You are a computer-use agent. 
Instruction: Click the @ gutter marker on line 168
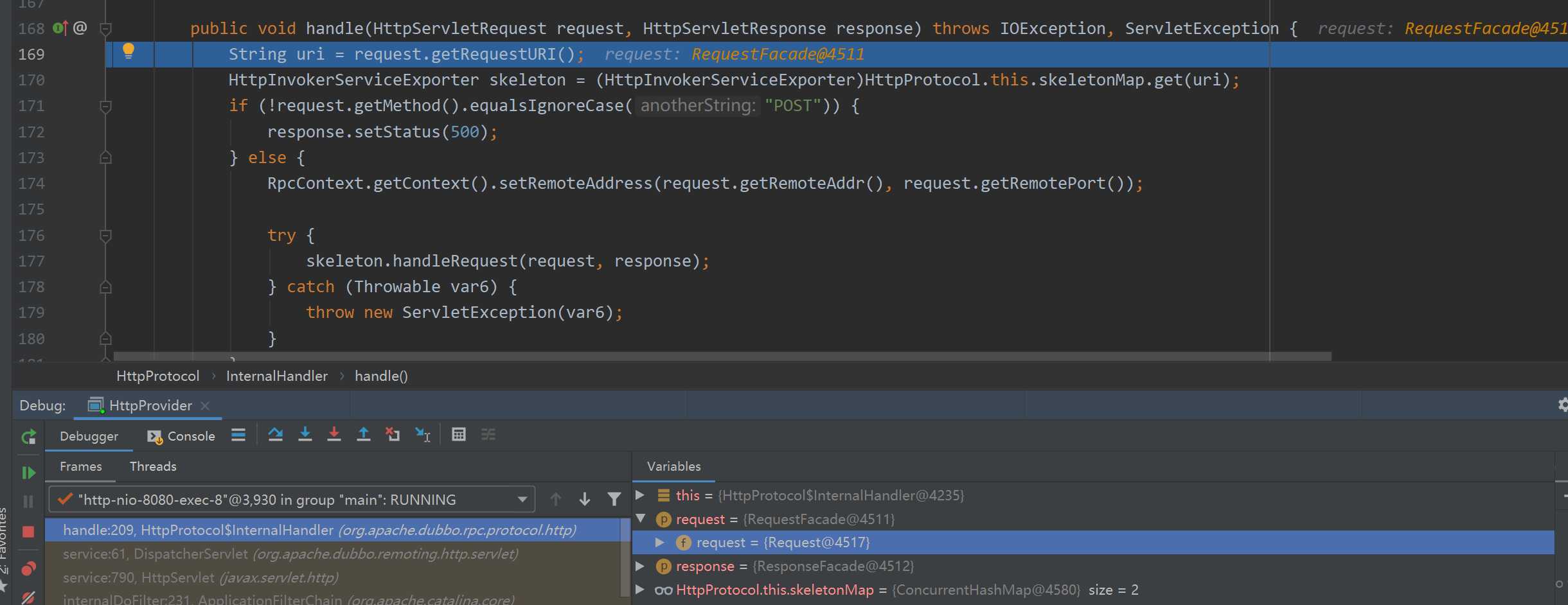[80, 28]
